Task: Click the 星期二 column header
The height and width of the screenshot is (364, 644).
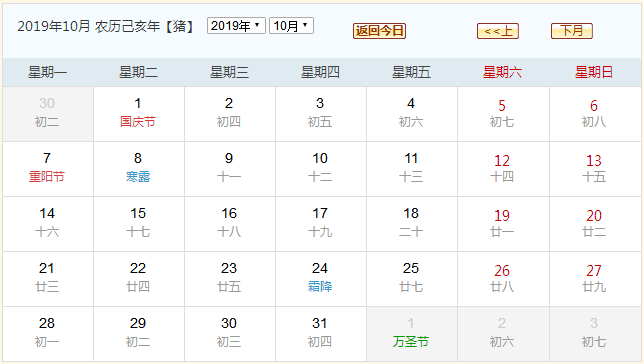Action: point(138,72)
